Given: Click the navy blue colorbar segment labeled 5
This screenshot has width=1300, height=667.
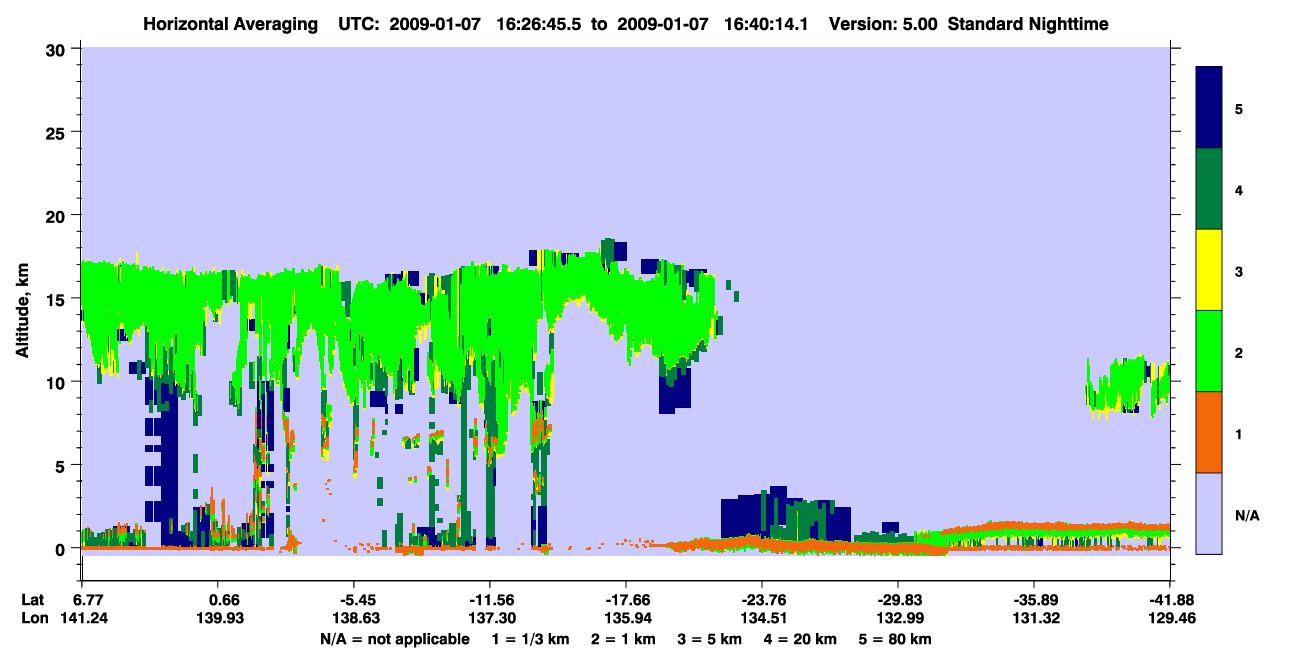Looking at the screenshot, I should 1209,107.
